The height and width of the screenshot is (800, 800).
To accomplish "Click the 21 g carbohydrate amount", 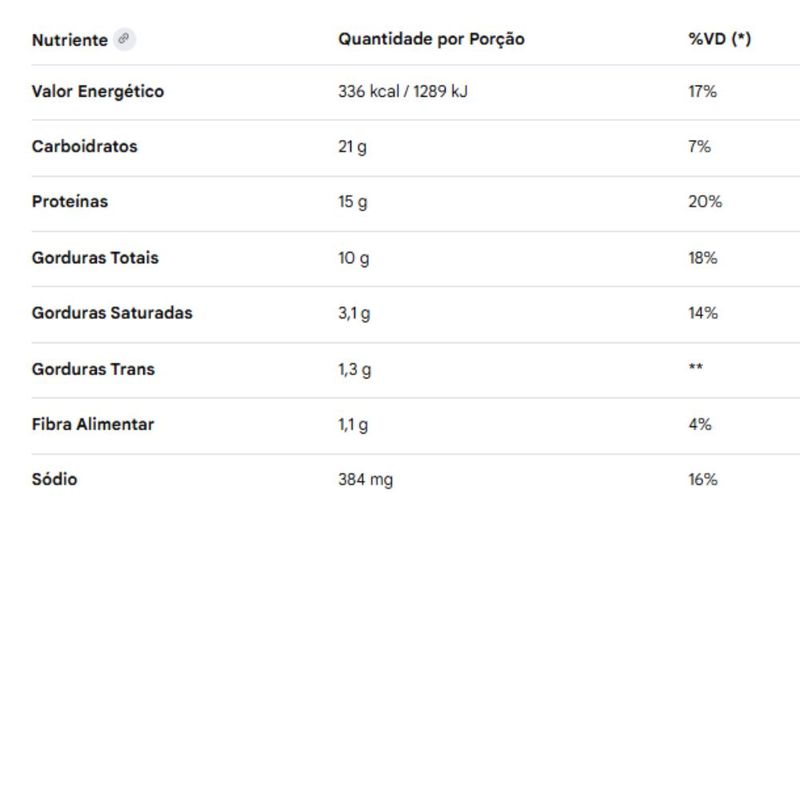I will coord(352,146).
